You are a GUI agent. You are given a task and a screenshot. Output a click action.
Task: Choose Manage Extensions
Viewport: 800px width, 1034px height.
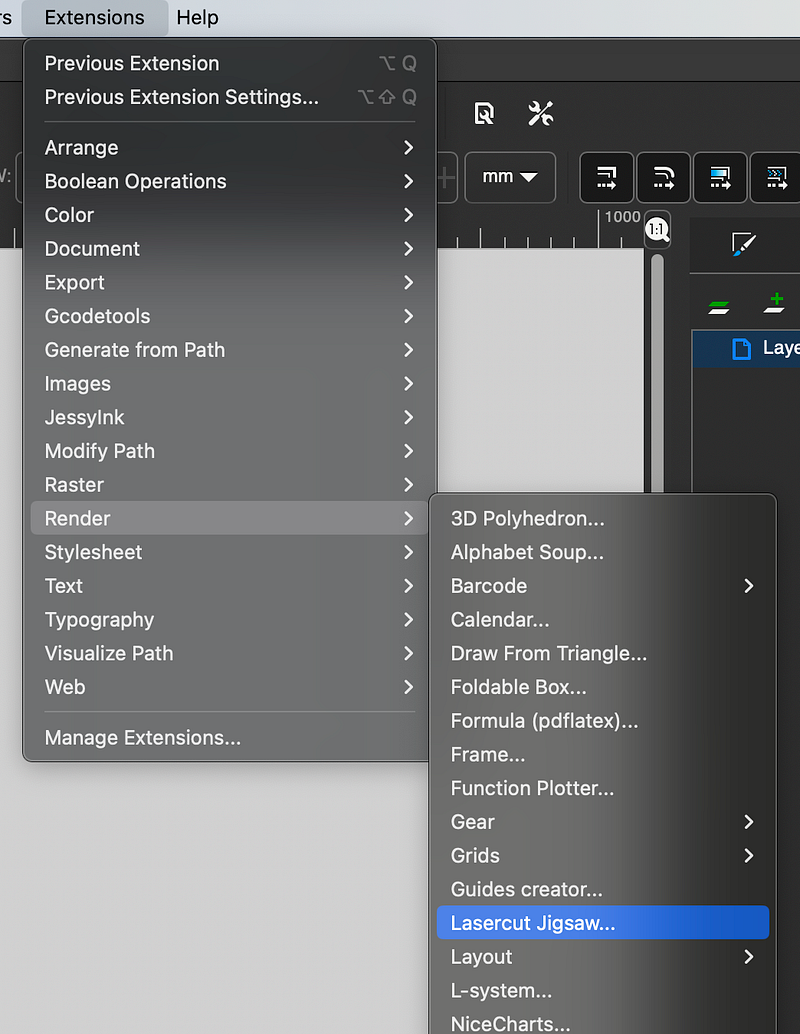click(230, 737)
